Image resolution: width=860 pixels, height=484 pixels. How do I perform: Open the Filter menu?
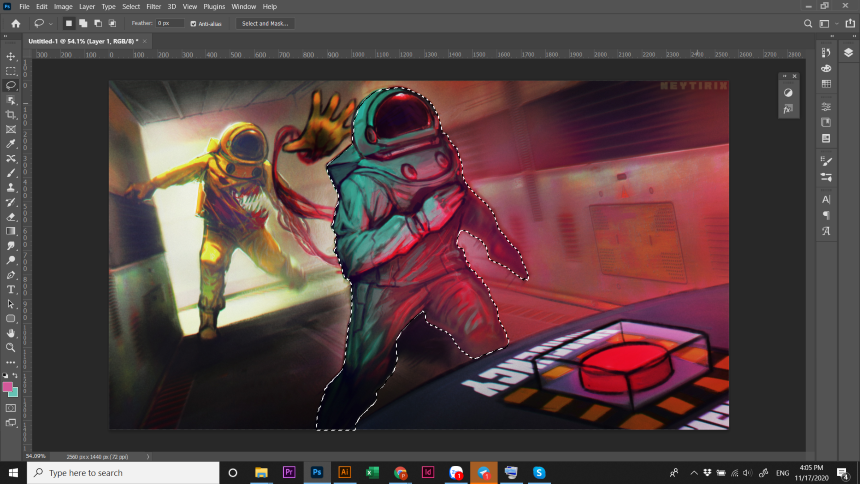(x=153, y=6)
